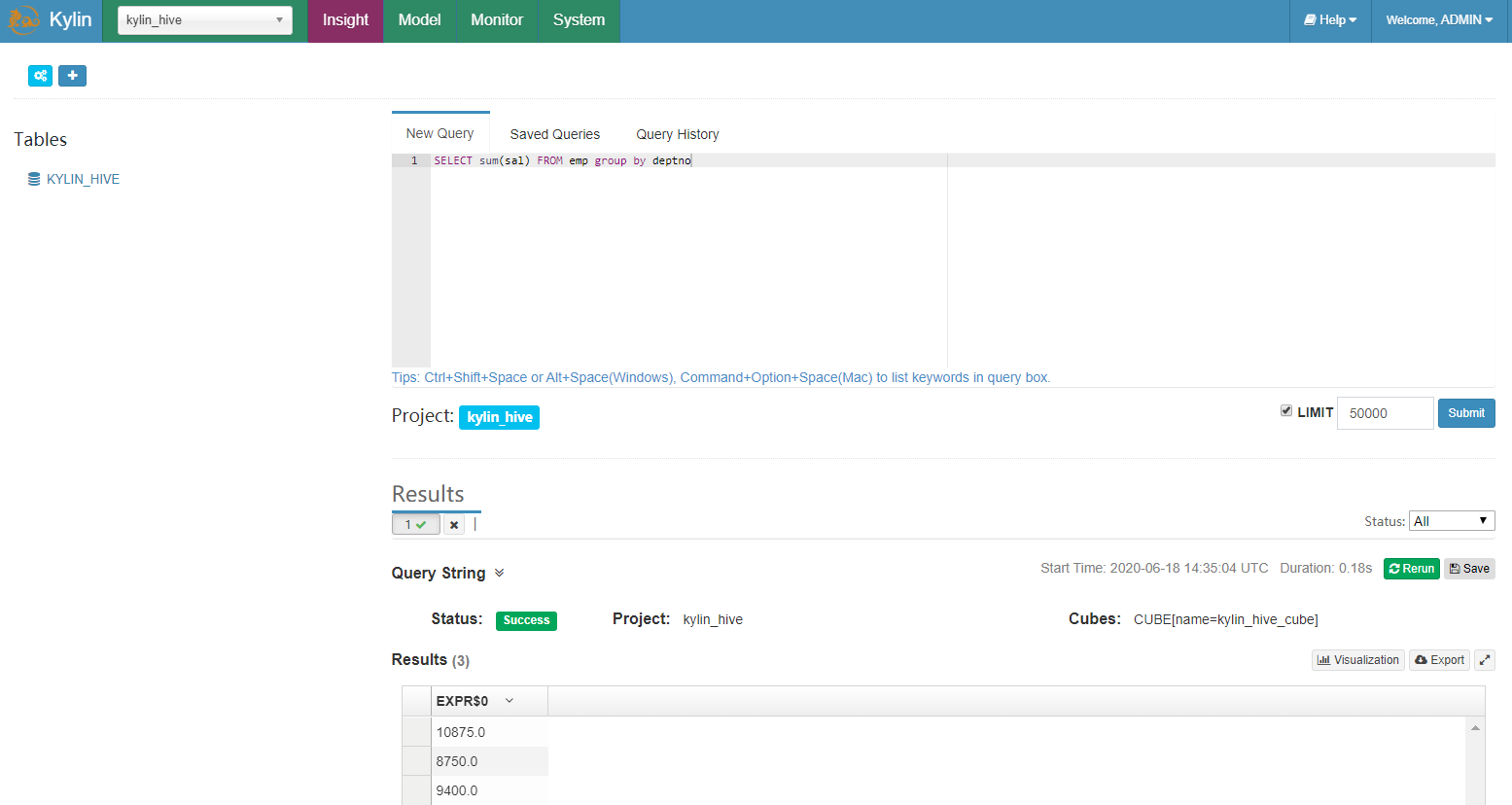Select result tab 1 with checkmark

416,524
